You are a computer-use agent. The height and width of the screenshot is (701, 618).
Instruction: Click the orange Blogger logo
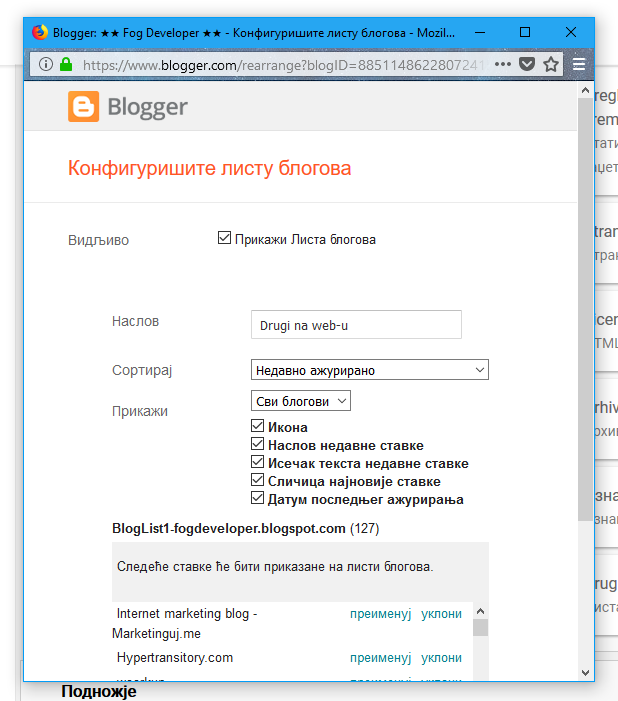coord(83,106)
